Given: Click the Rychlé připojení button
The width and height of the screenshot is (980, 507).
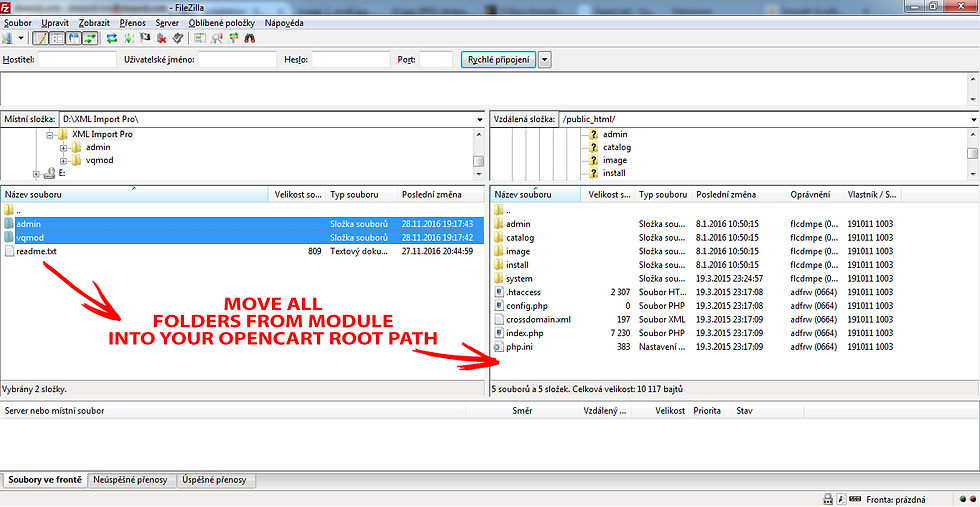Looking at the screenshot, I should coord(498,60).
